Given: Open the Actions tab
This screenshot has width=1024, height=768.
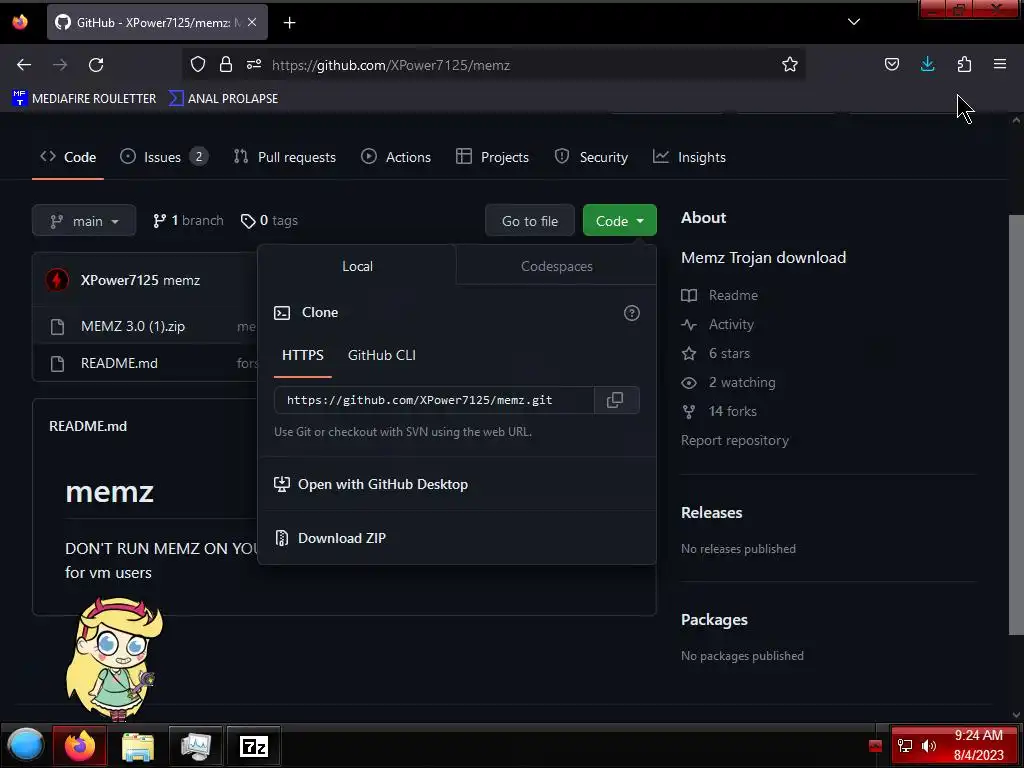Looking at the screenshot, I should pyautogui.click(x=396, y=157).
